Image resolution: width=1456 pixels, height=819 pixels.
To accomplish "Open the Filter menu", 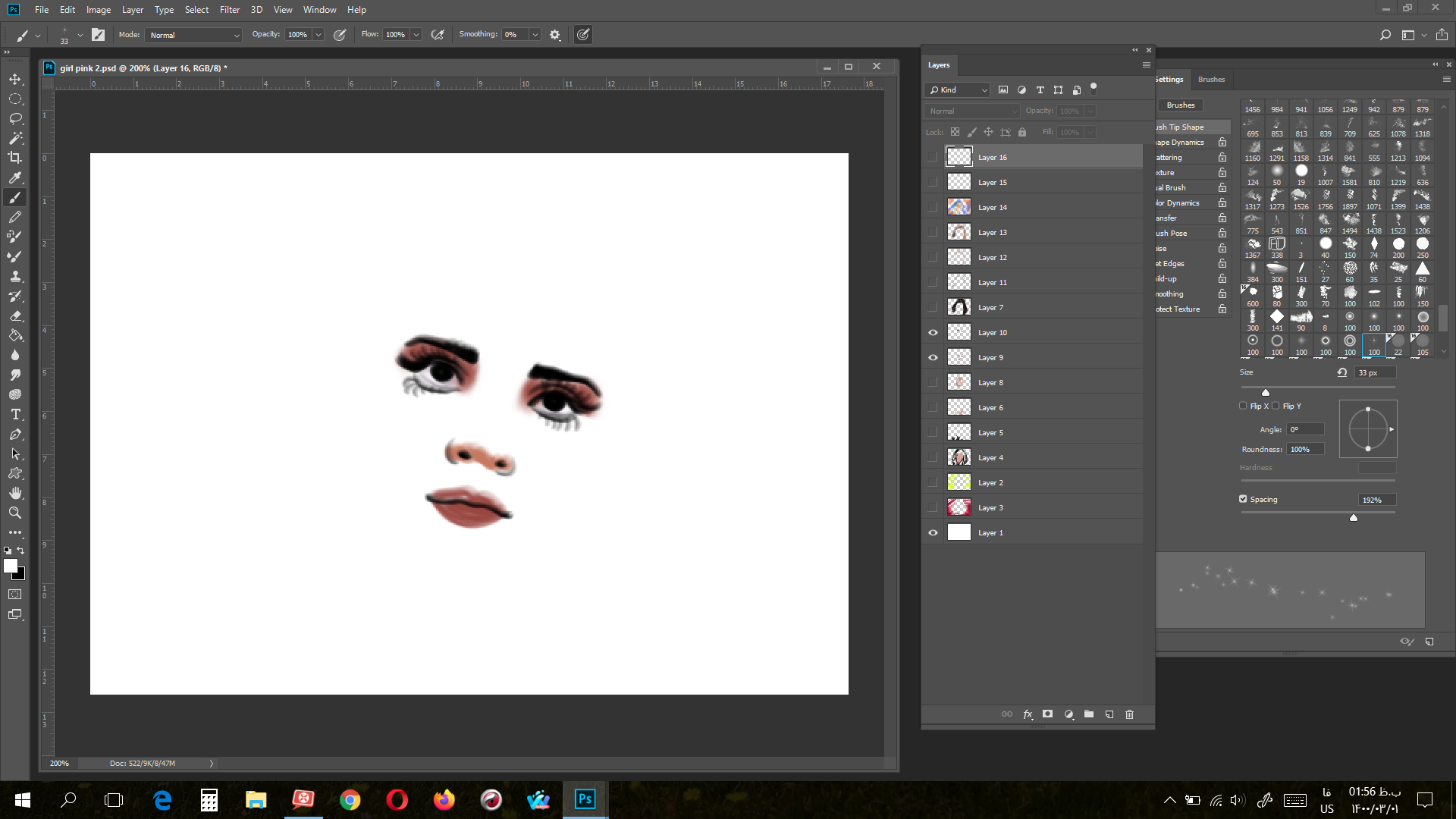I will coord(230,10).
